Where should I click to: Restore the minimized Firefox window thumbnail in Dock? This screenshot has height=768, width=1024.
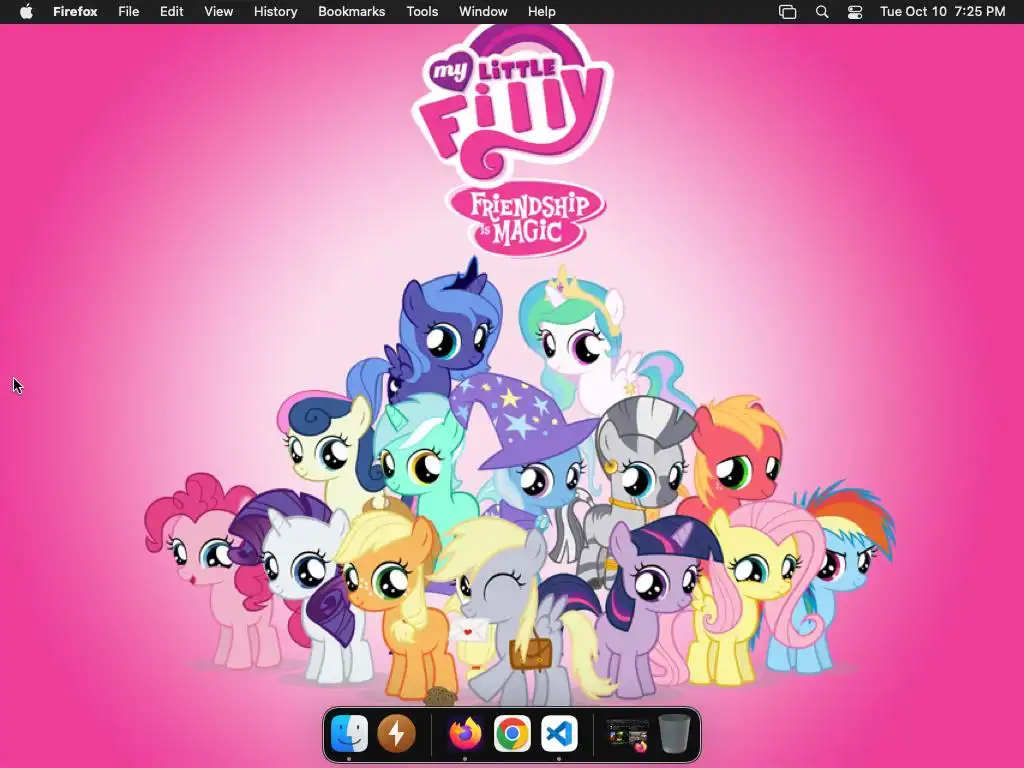coord(628,735)
